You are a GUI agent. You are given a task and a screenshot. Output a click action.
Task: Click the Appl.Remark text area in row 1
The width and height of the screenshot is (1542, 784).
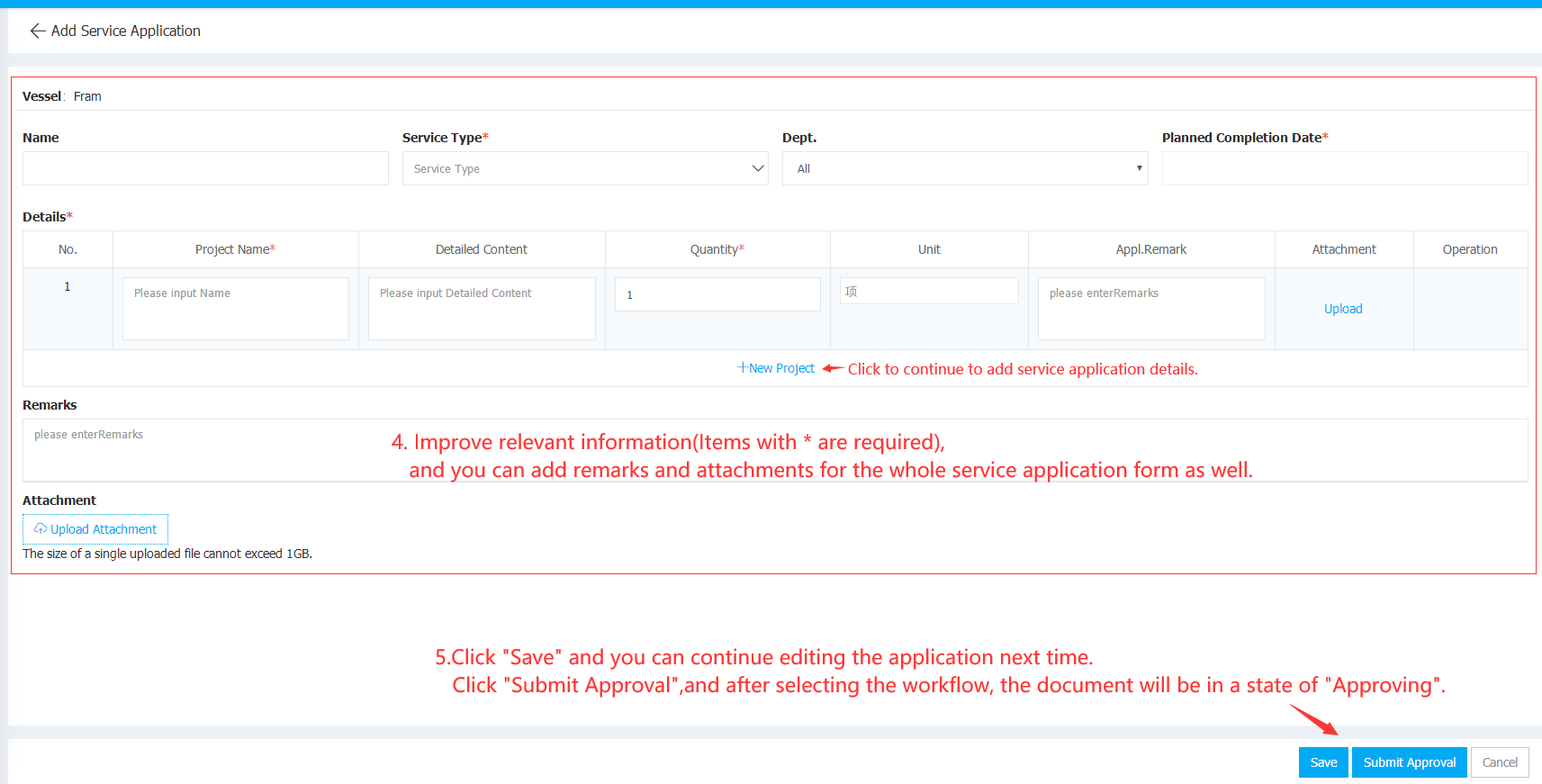1151,309
